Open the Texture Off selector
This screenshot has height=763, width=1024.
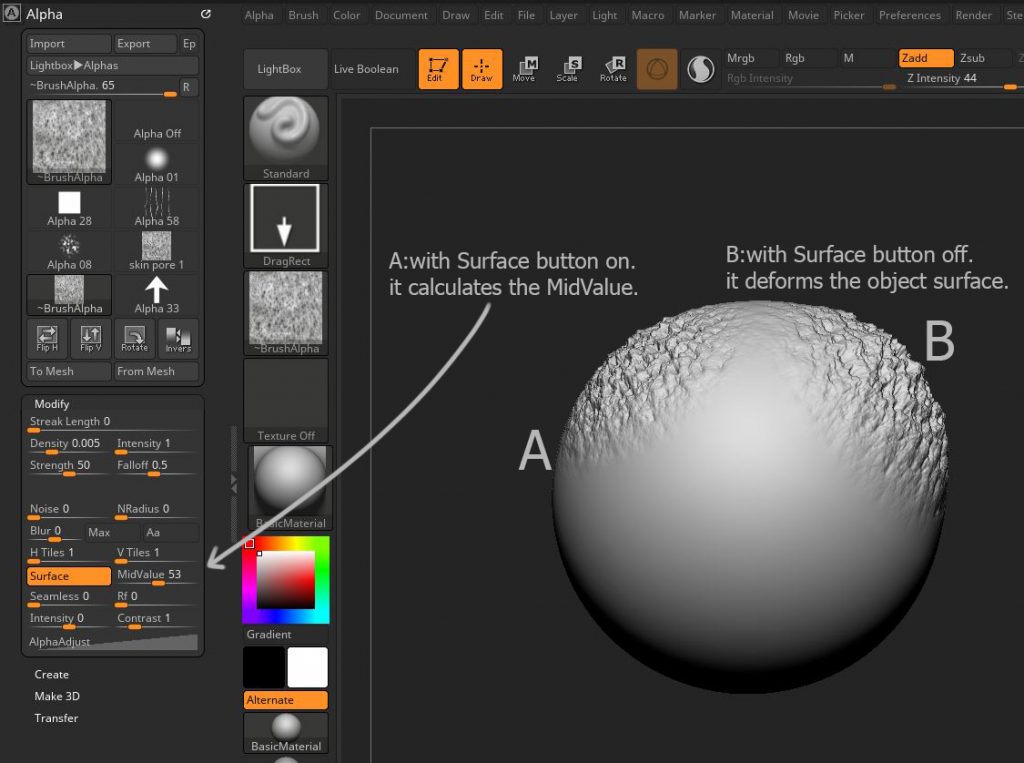click(x=286, y=400)
